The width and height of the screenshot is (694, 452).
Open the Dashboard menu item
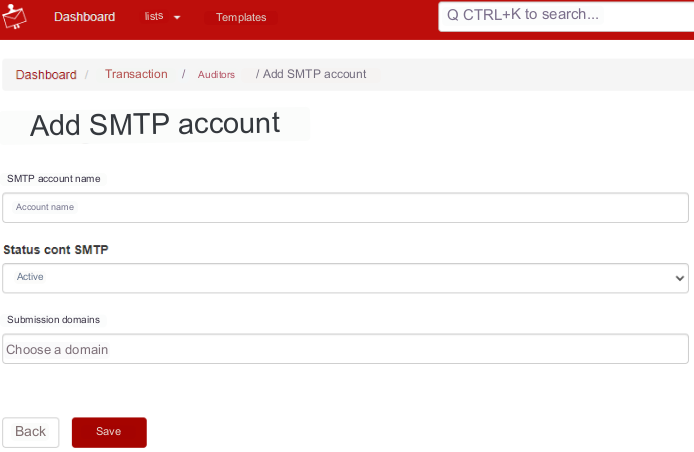85,17
